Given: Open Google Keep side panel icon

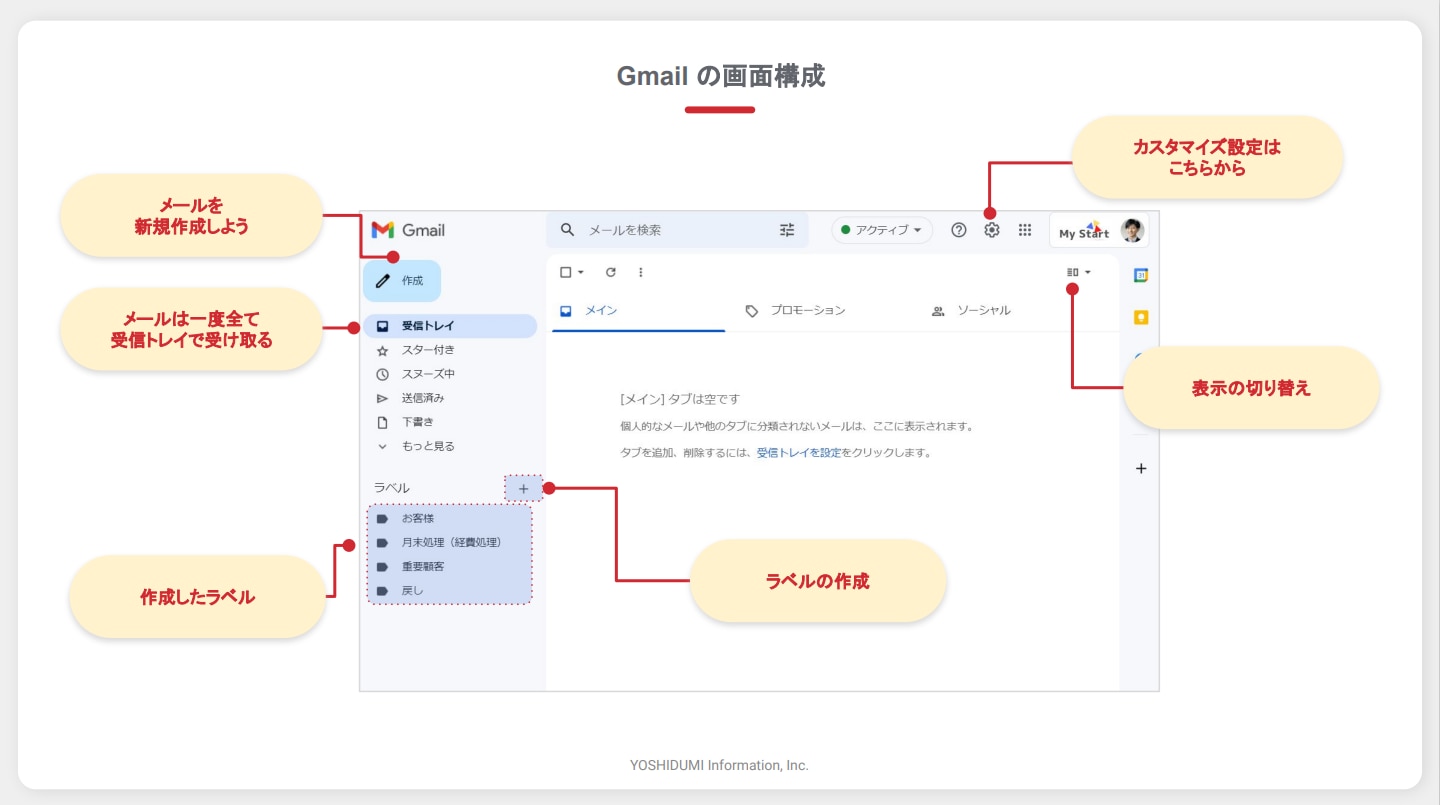Looking at the screenshot, I should [x=1141, y=318].
